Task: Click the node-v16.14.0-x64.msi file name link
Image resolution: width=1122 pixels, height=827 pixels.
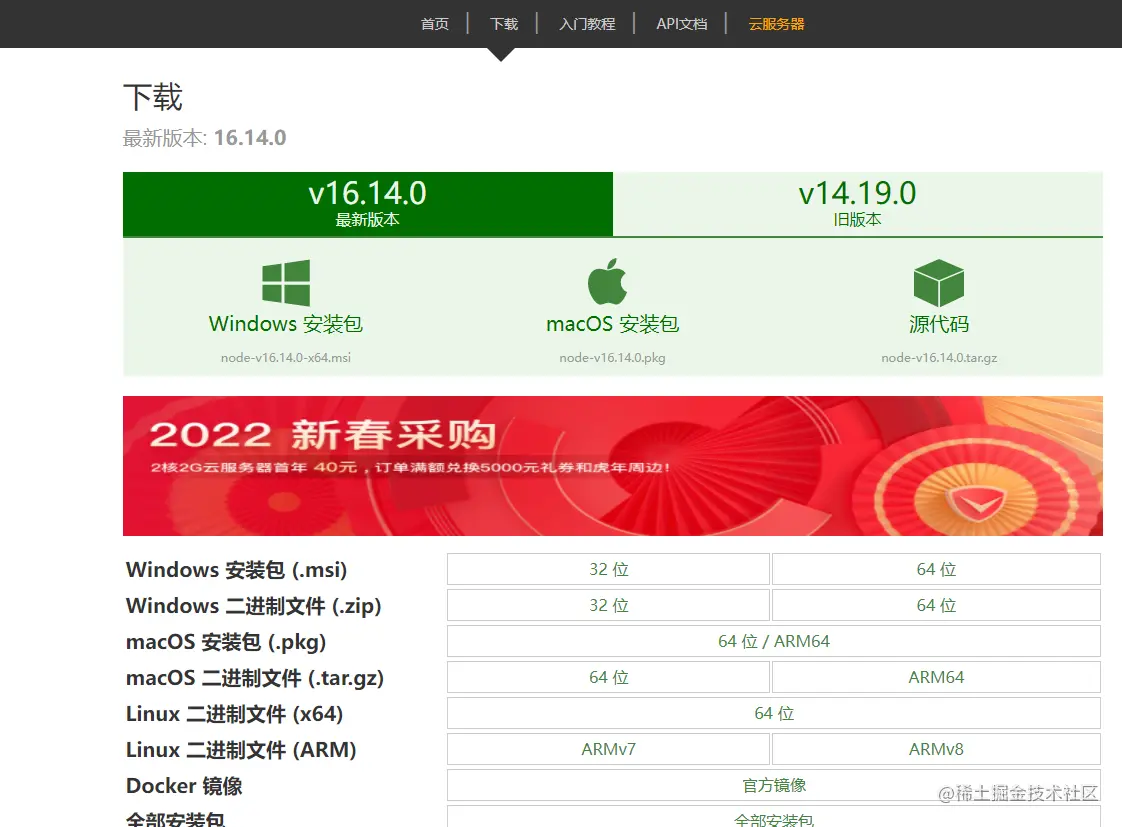Action: pos(286,358)
